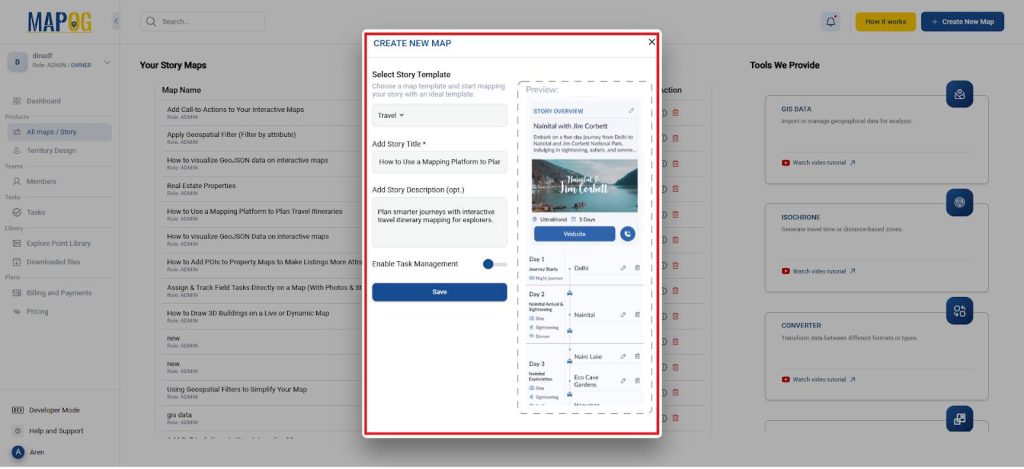Viewport: 1024px width, 469px height.
Task: Click the Add Story Title input field
Action: tap(440, 161)
